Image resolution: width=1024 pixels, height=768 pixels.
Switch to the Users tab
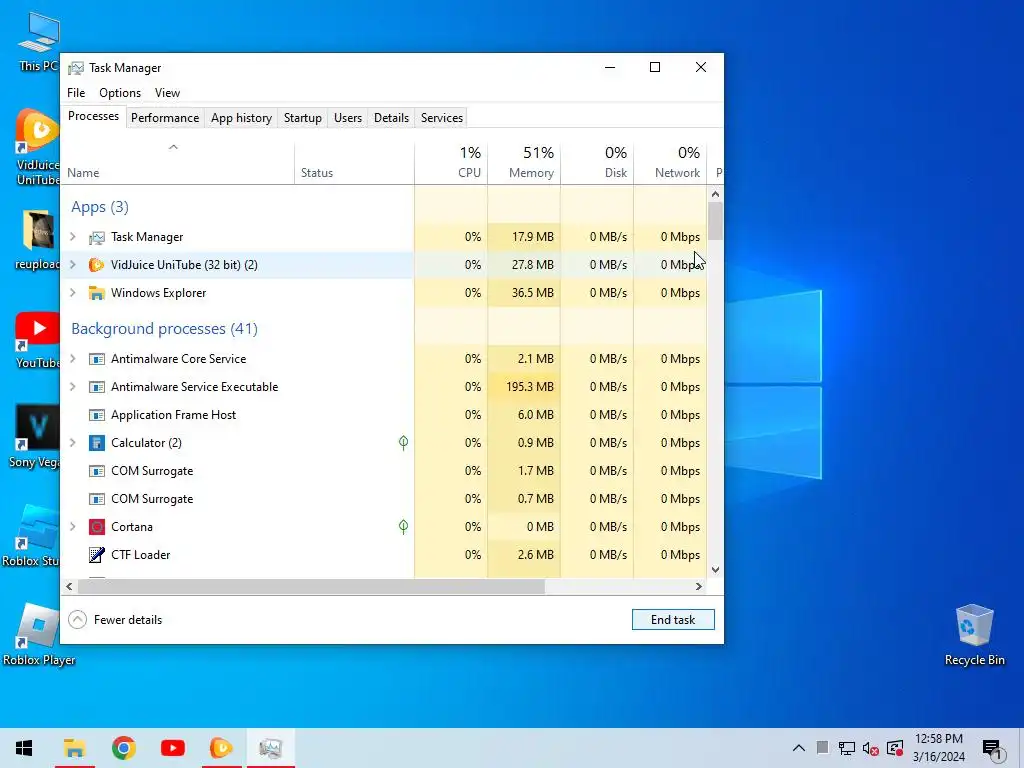pos(347,118)
